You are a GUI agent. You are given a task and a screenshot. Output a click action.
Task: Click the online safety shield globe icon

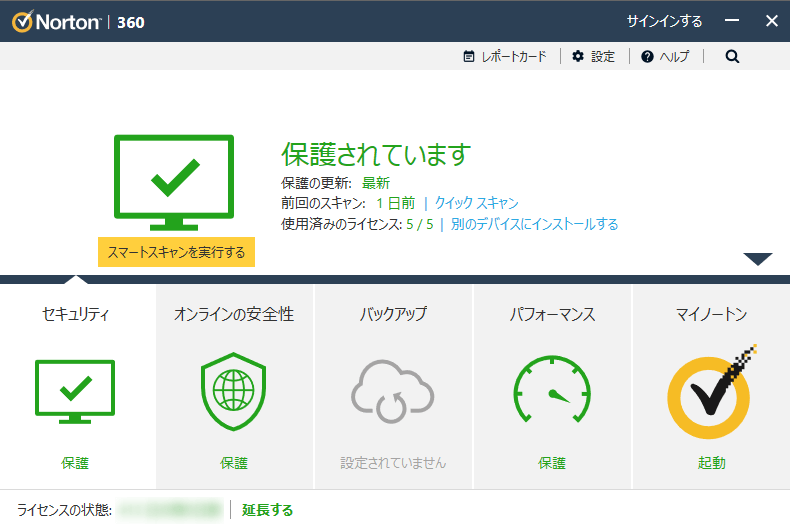(234, 391)
